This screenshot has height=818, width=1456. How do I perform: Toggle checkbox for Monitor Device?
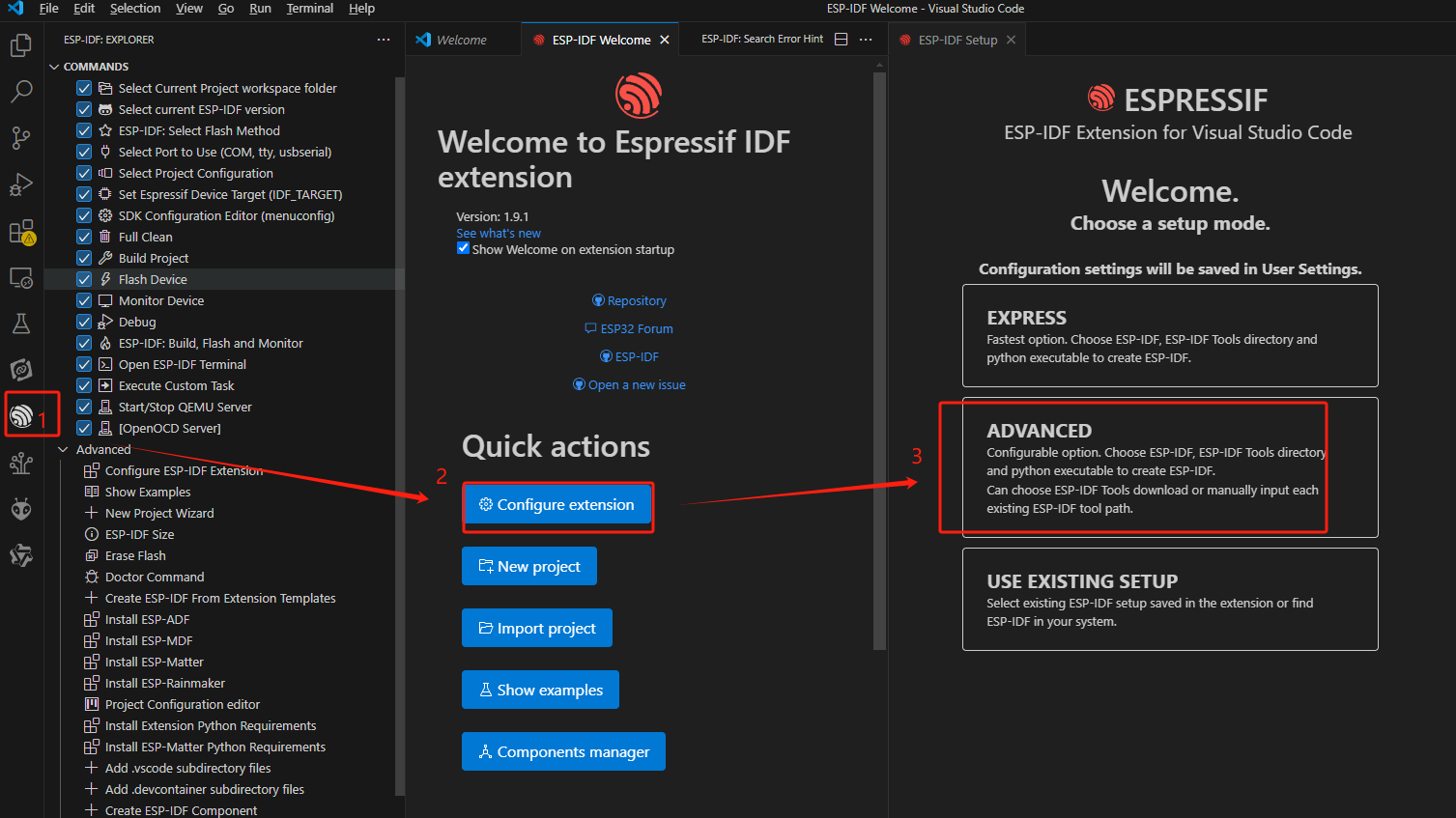[x=84, y=300]
